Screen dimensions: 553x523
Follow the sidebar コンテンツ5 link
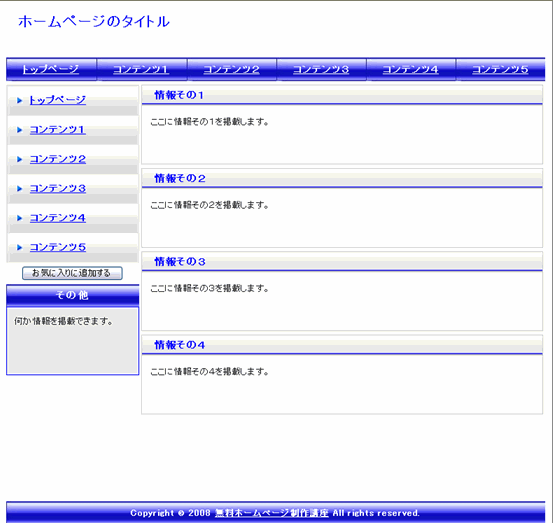point(58,247)
